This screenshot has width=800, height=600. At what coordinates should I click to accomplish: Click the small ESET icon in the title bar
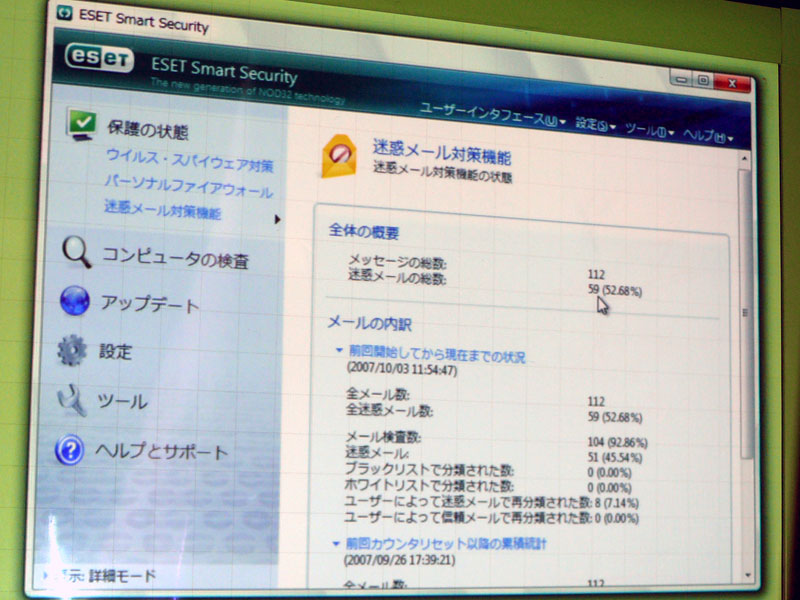pyautogui.click(x=64, y=12)
